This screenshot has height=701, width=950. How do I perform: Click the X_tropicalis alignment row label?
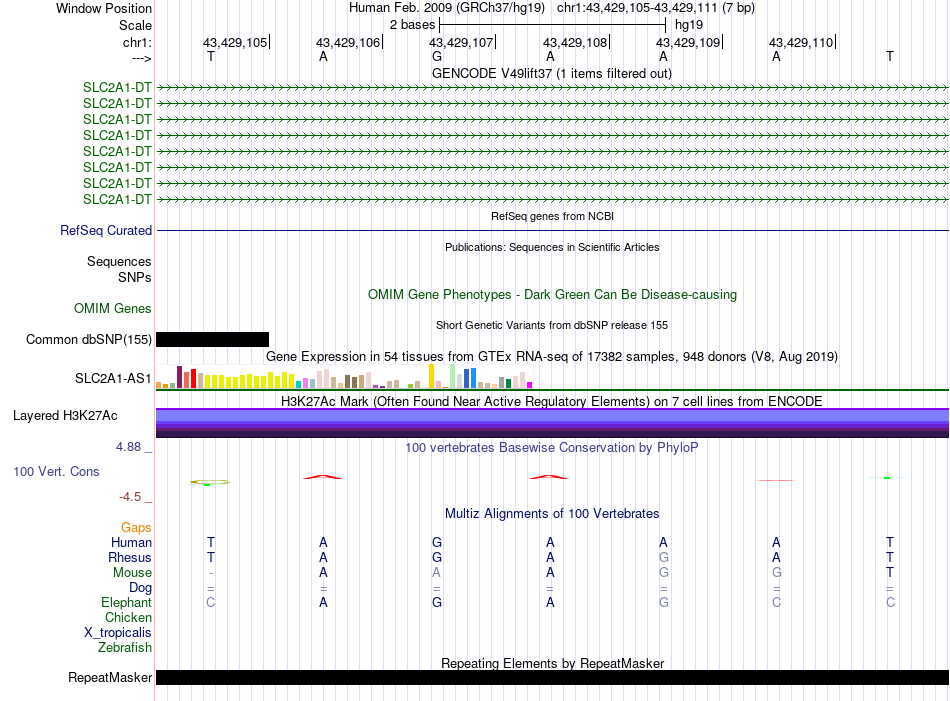[x=118, y=633]
